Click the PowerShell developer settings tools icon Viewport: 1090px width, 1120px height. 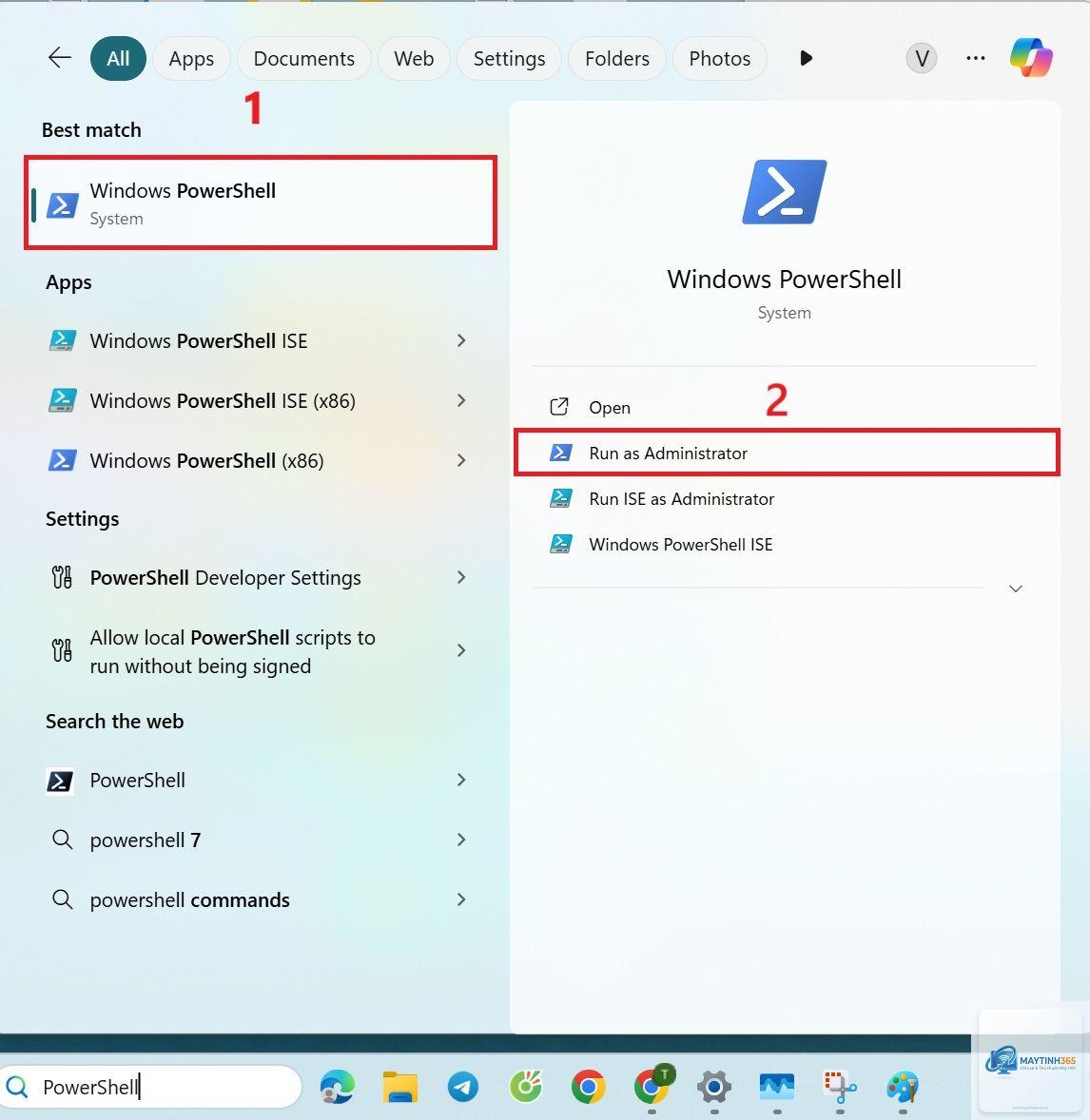click(62, 577)
